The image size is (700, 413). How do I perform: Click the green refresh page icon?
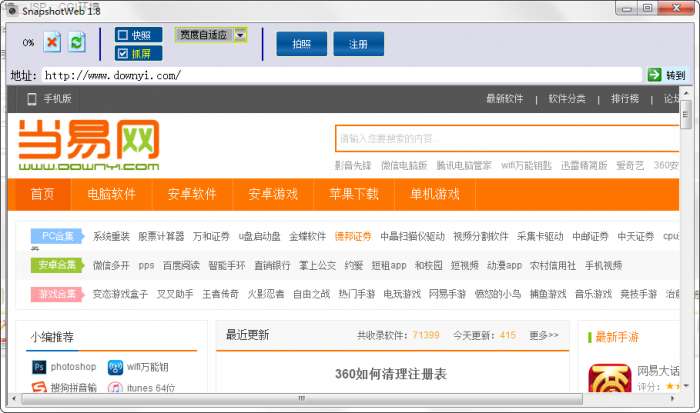point(77,43)
